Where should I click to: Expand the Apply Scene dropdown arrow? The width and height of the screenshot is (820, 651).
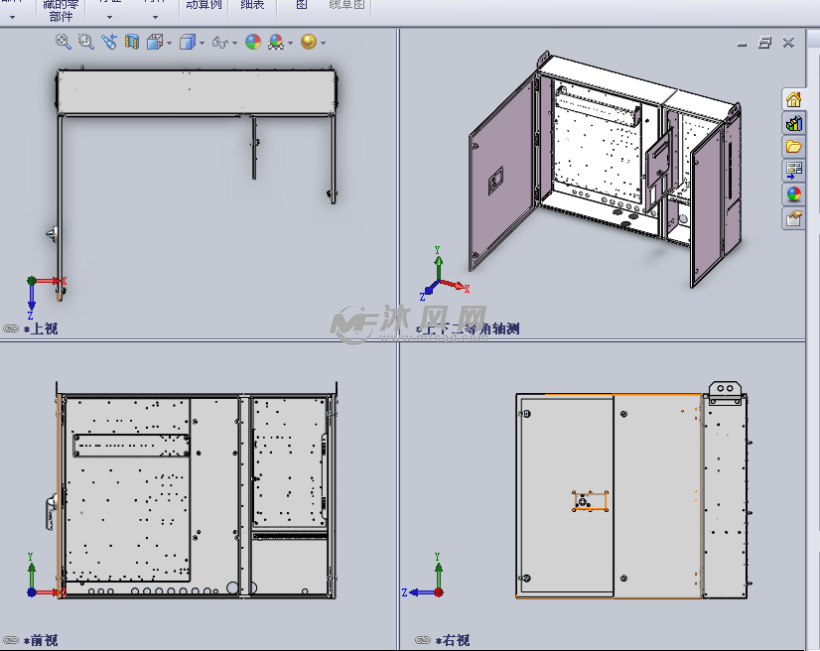(290, 43)
